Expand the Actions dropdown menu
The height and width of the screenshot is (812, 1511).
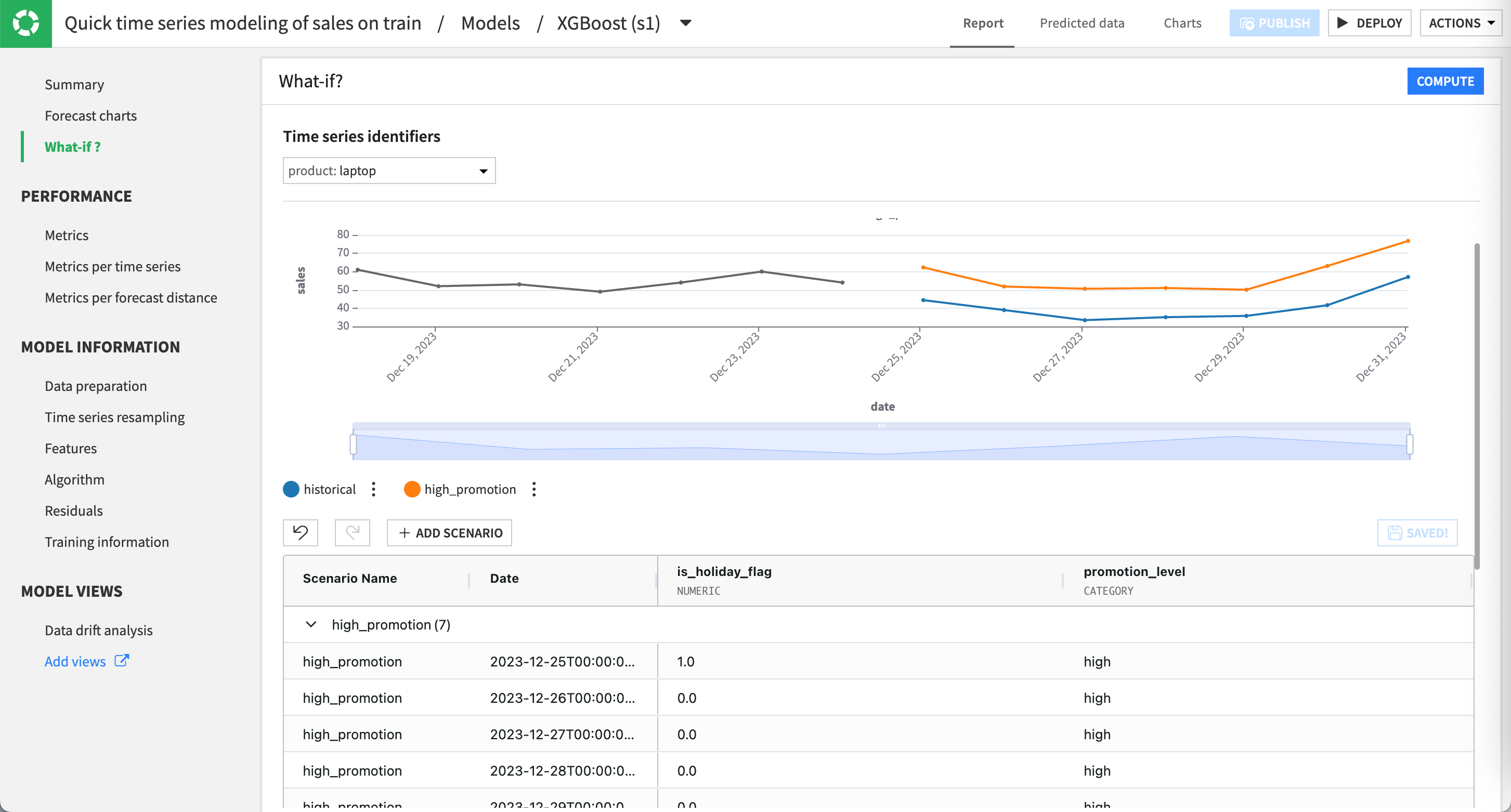coord(1461,23)
